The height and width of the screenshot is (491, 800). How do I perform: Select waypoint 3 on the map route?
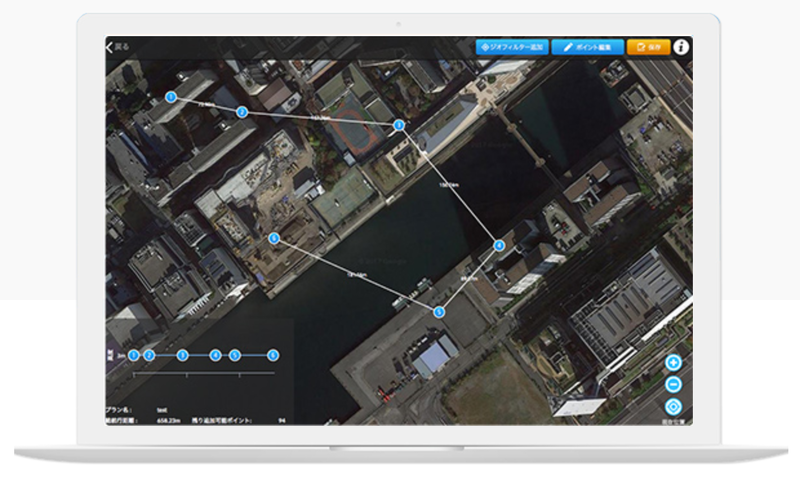398,125
